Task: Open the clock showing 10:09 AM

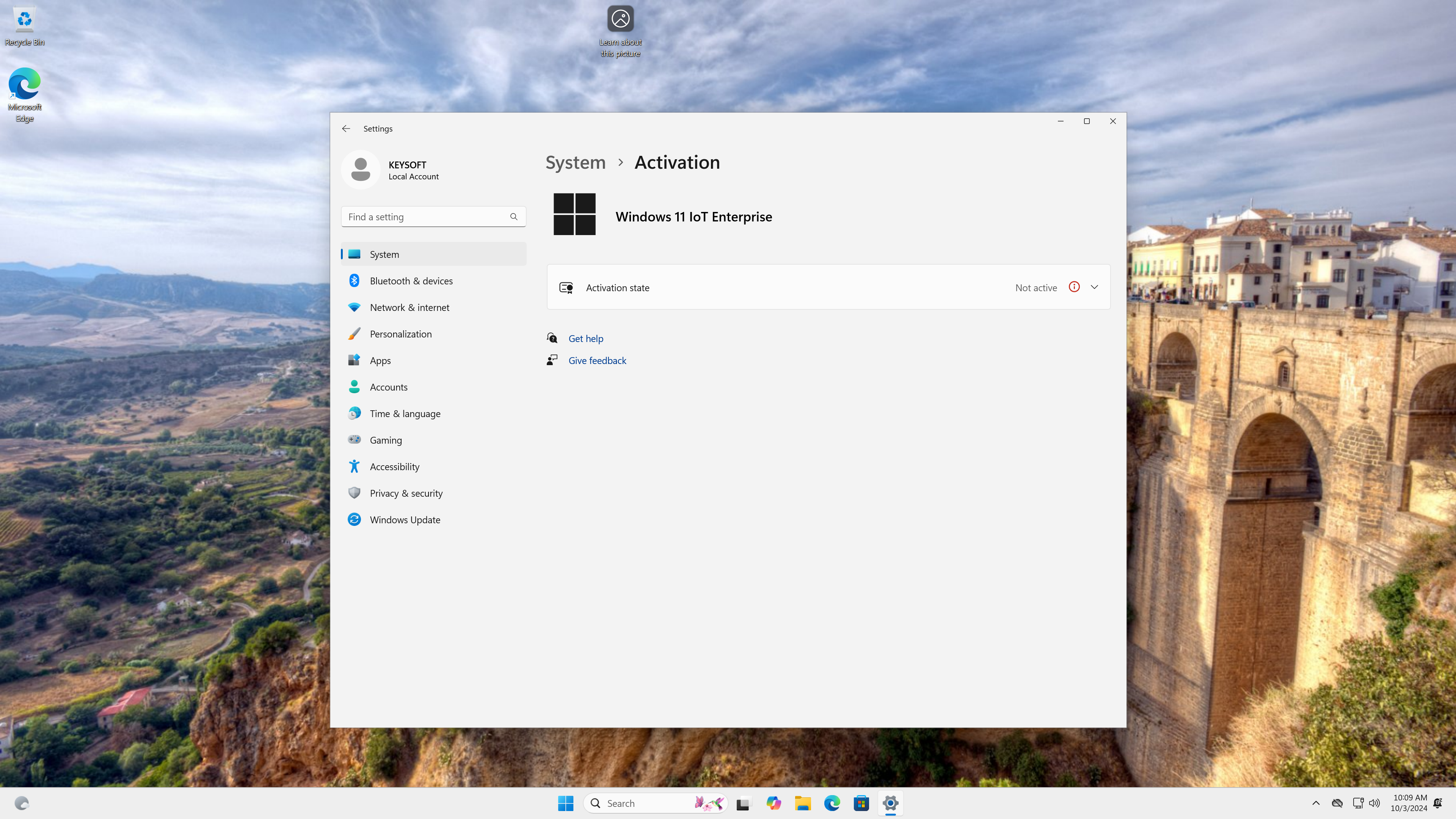Action: [x=1409, y=803]
